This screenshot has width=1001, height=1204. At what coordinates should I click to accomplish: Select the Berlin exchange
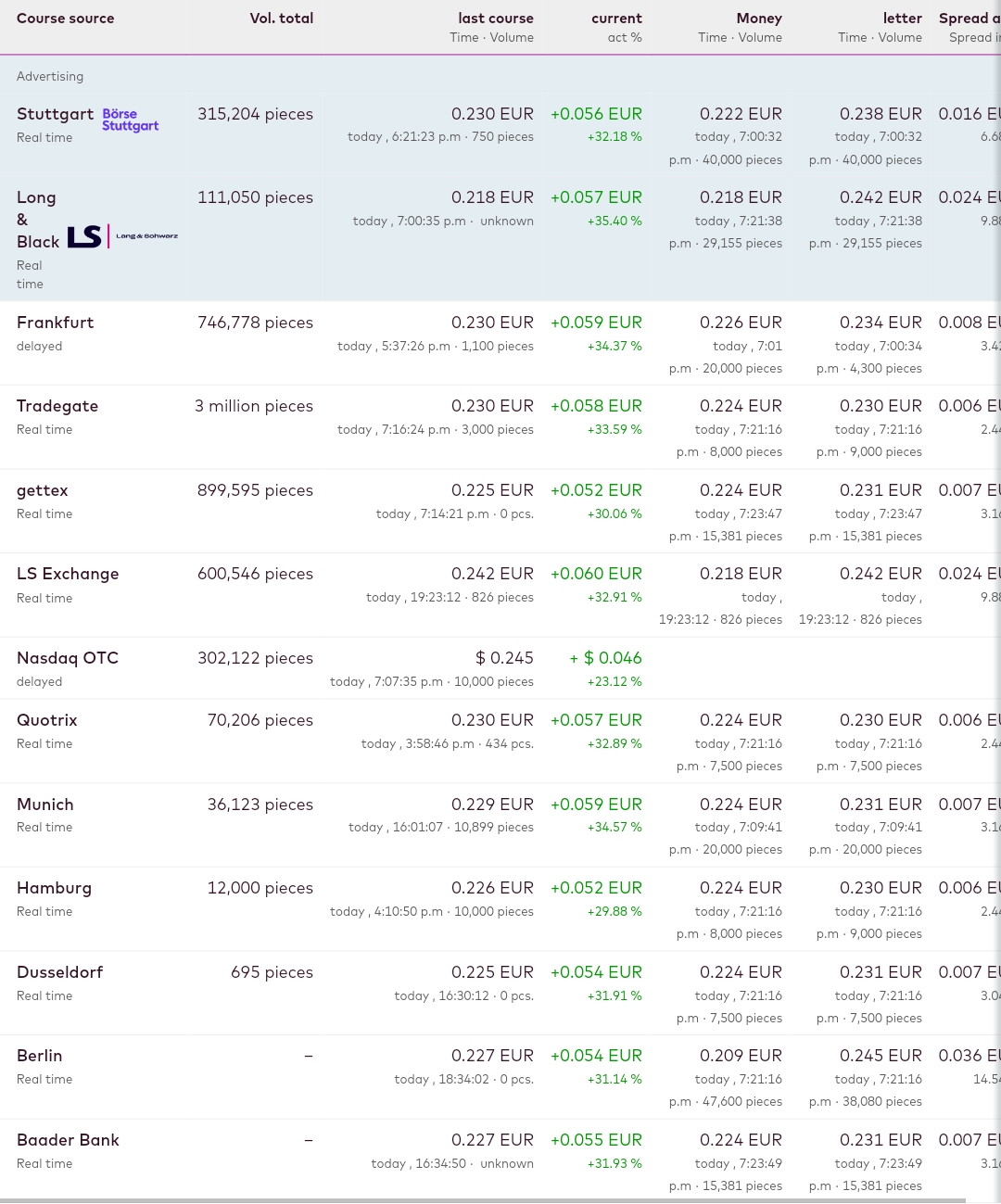[40, 1056]
